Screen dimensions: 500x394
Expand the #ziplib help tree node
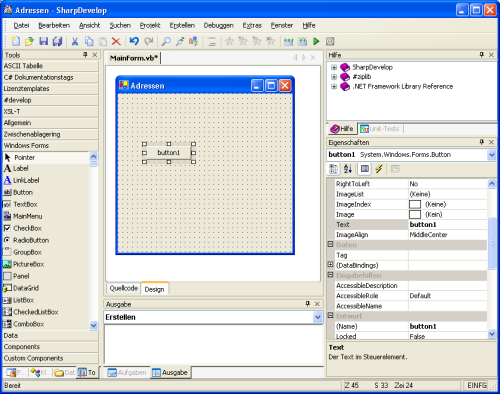point(334,77)
